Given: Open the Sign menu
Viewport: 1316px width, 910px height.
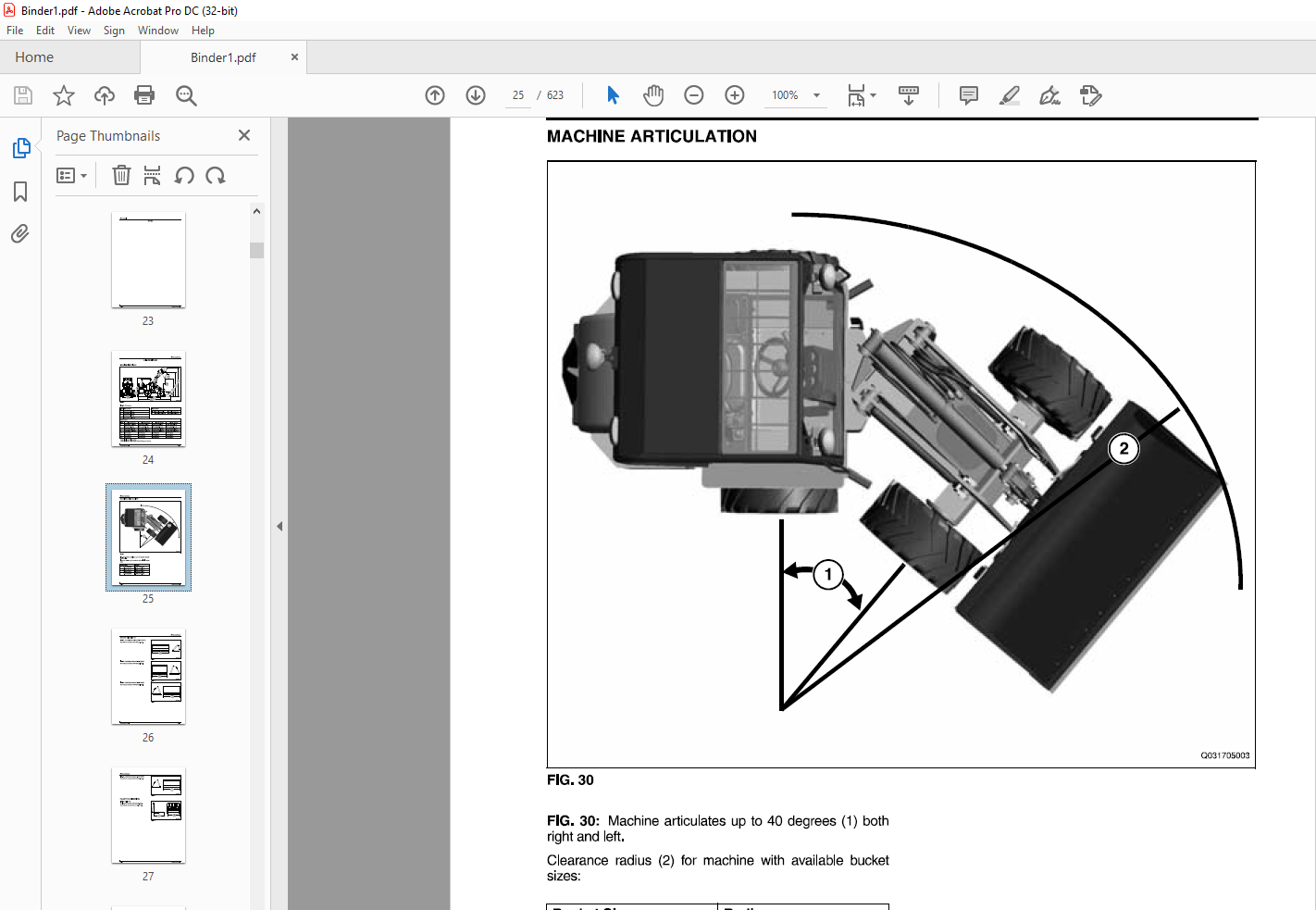Looking at the screenshot, I should (x=114, y=31).
